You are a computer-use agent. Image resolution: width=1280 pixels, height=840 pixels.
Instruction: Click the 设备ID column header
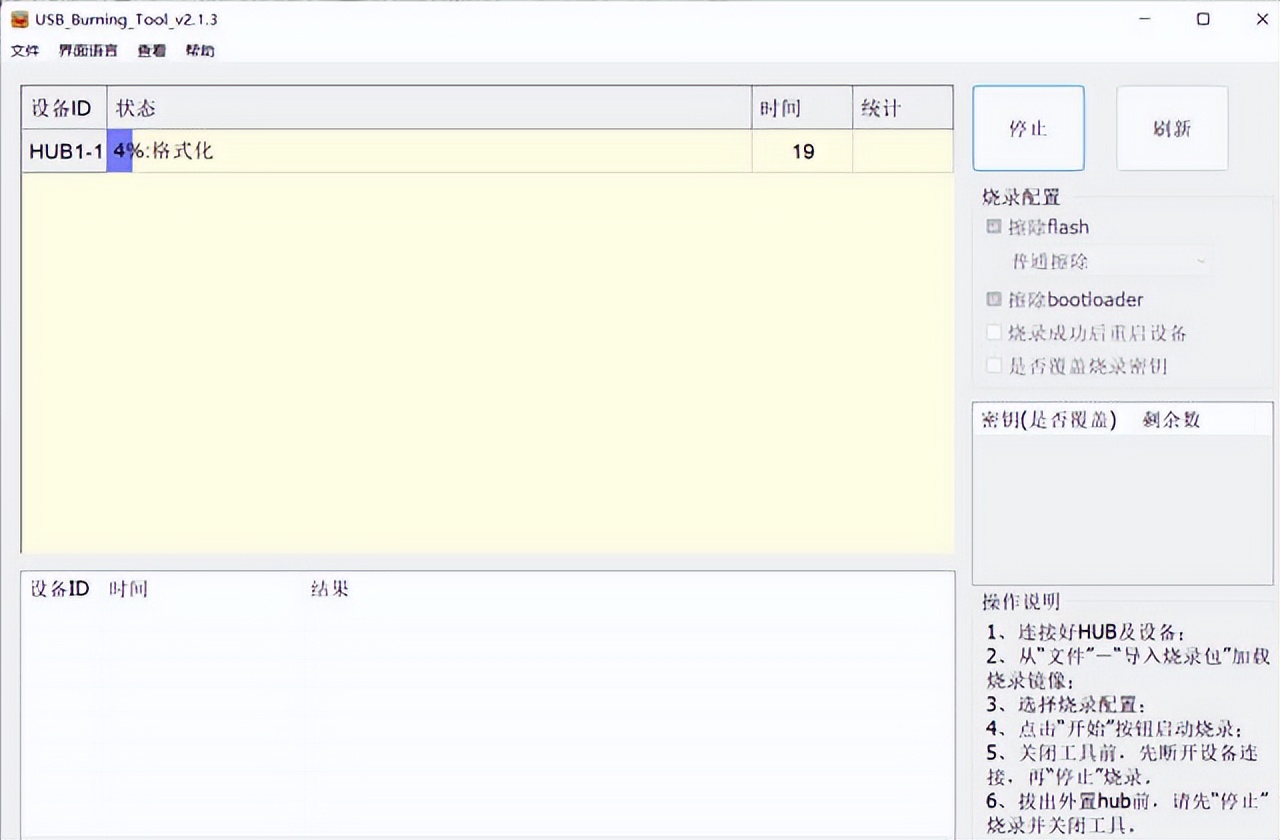[62, 107]
